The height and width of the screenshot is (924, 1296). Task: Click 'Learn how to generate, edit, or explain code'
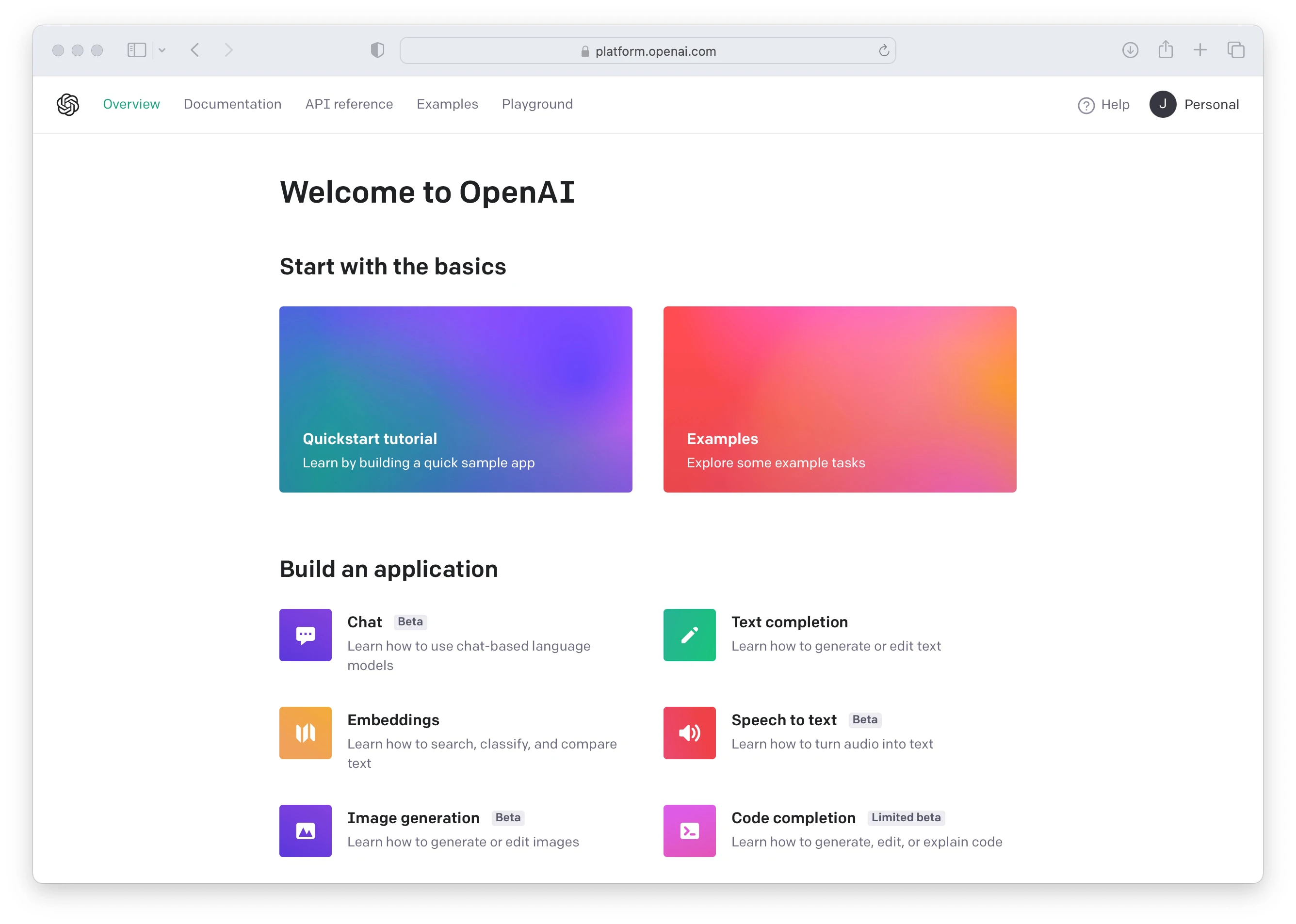pos(867,842)
